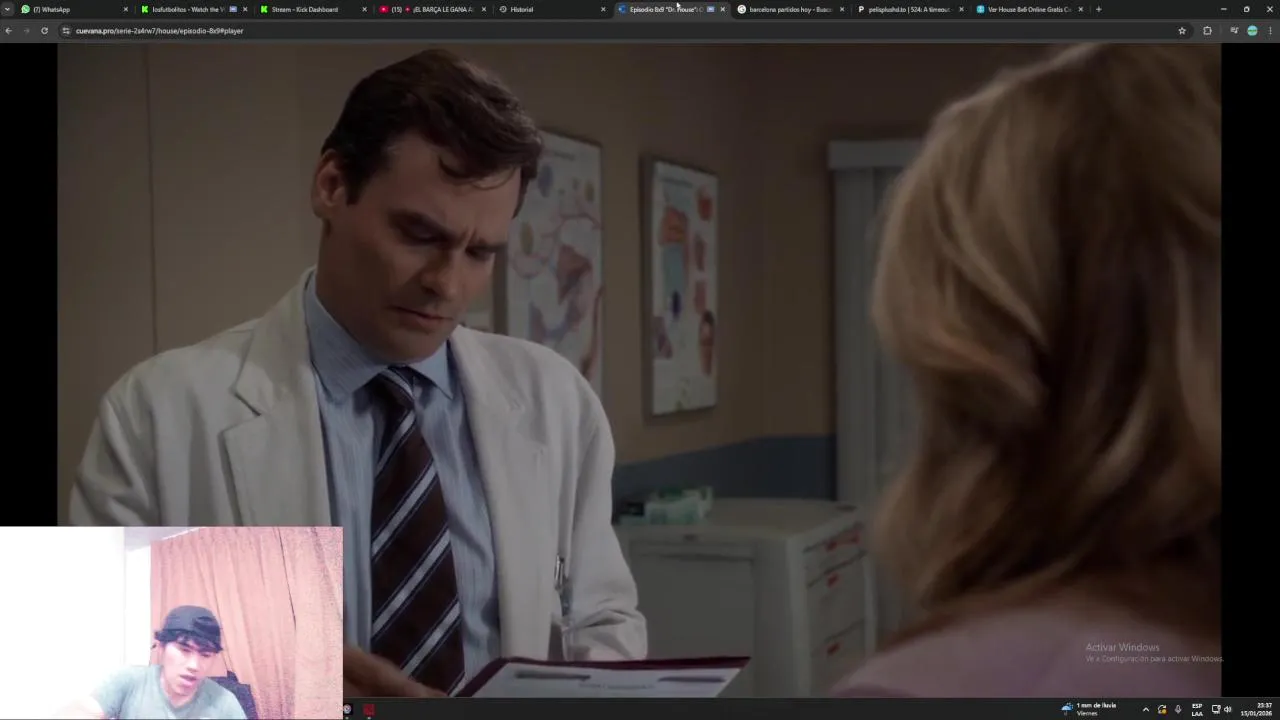Click the forward navigation arrow

click(x=26, y=31)
